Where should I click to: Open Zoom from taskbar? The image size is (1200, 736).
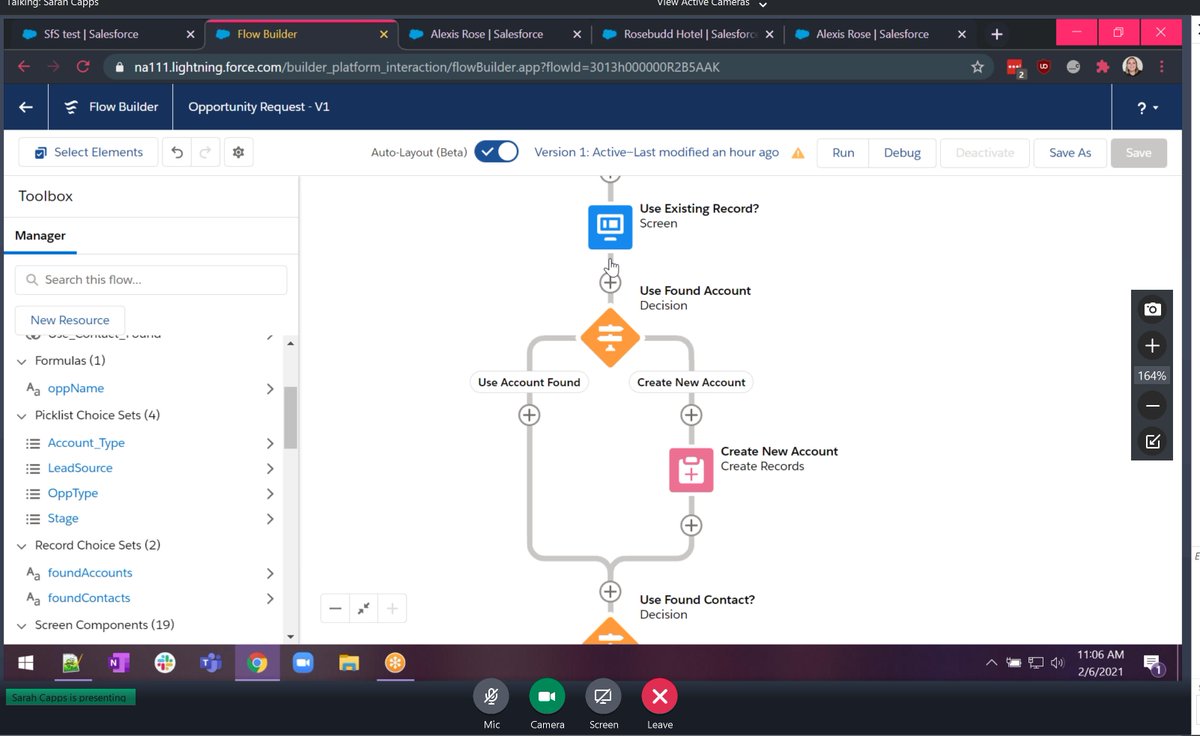pos(303,663)
